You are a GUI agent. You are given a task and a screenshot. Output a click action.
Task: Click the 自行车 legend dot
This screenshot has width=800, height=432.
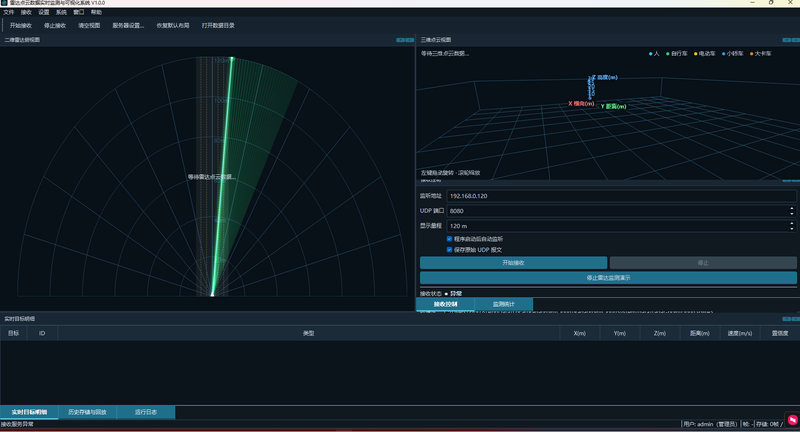pyautogui.click(x=668, y=54)
